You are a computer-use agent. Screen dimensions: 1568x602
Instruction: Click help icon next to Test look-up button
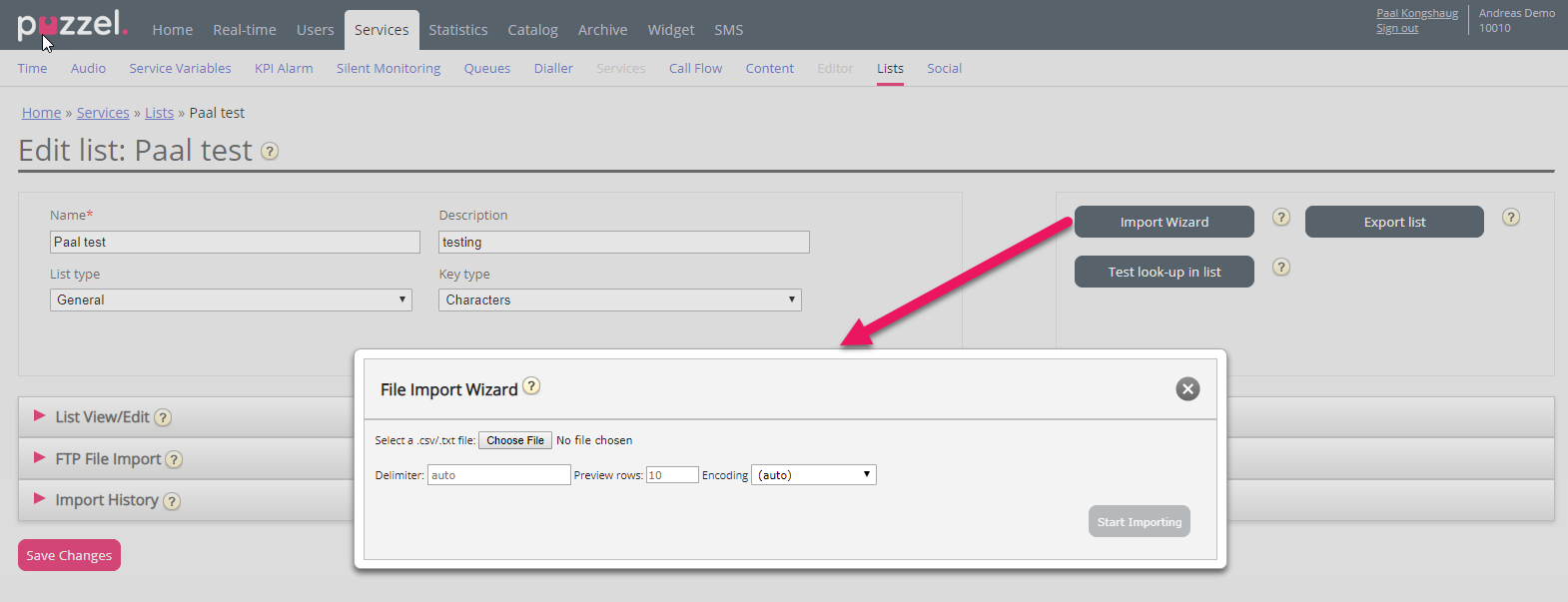(1281, 268)
